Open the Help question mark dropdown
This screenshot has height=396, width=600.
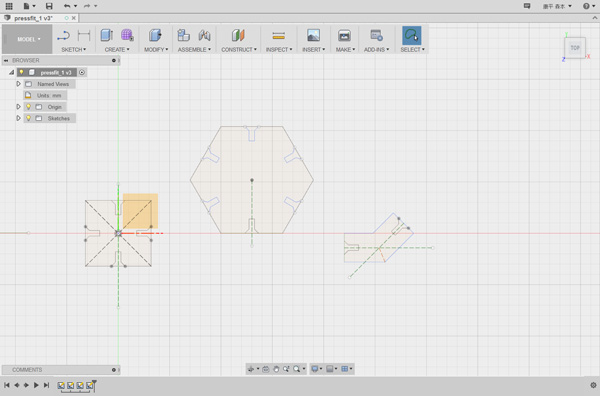pyautogui.click(x=589, y=6)
